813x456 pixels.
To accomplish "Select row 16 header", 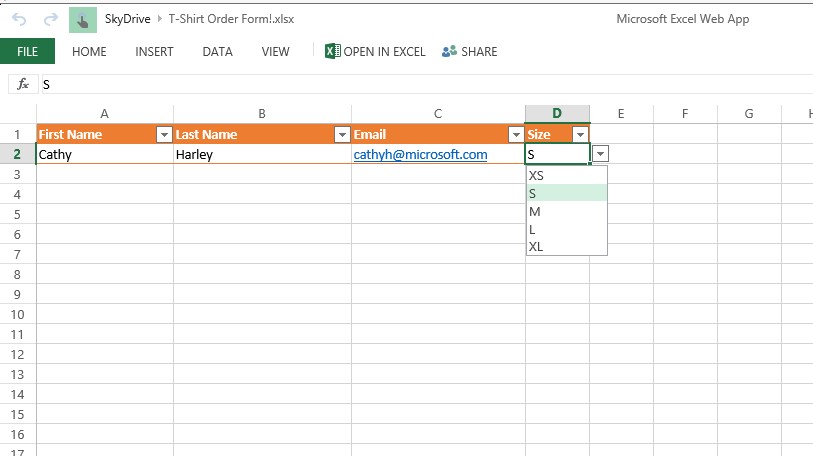I will [18, 434].
